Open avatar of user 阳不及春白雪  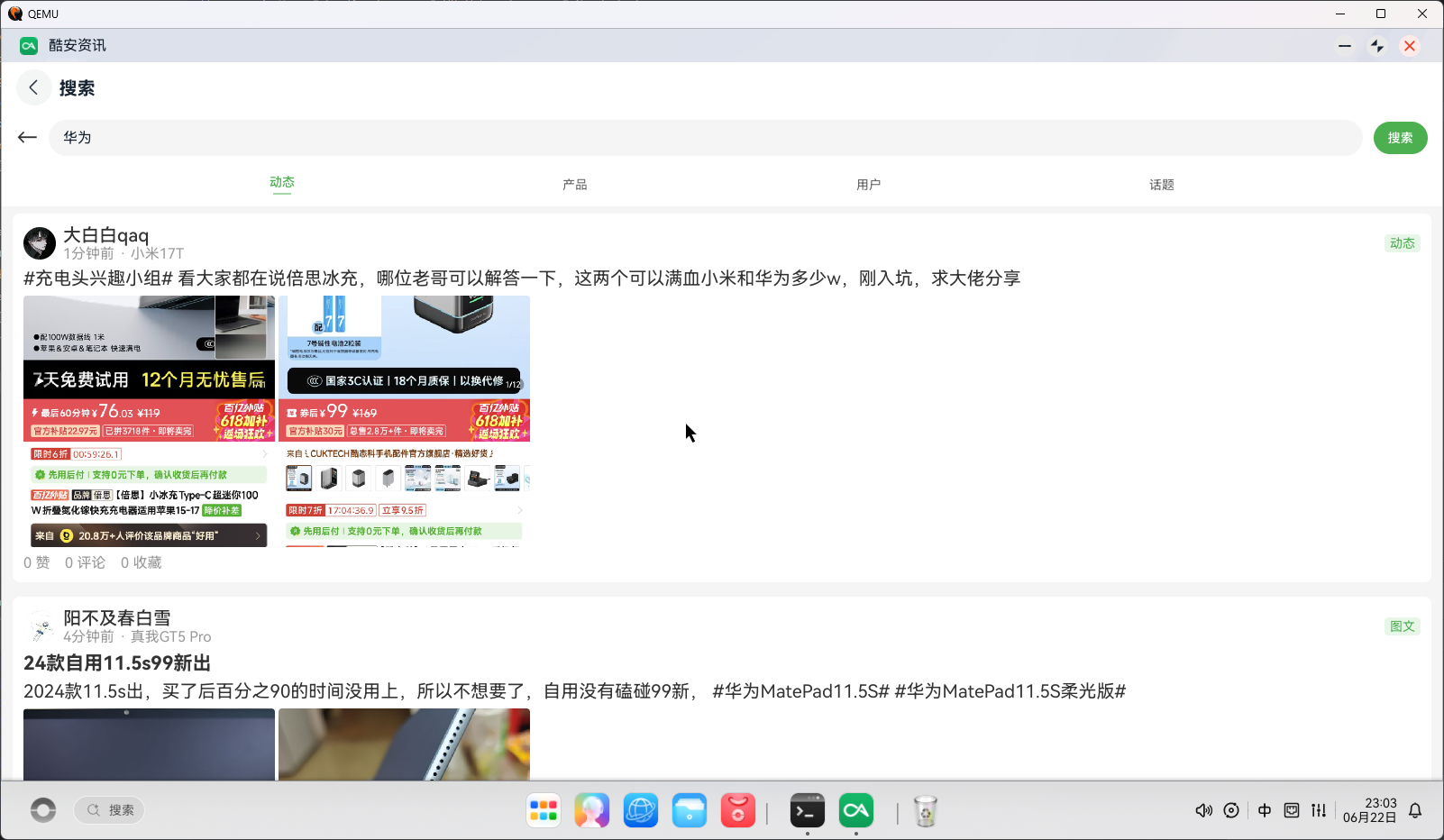(x=40, y=626)
